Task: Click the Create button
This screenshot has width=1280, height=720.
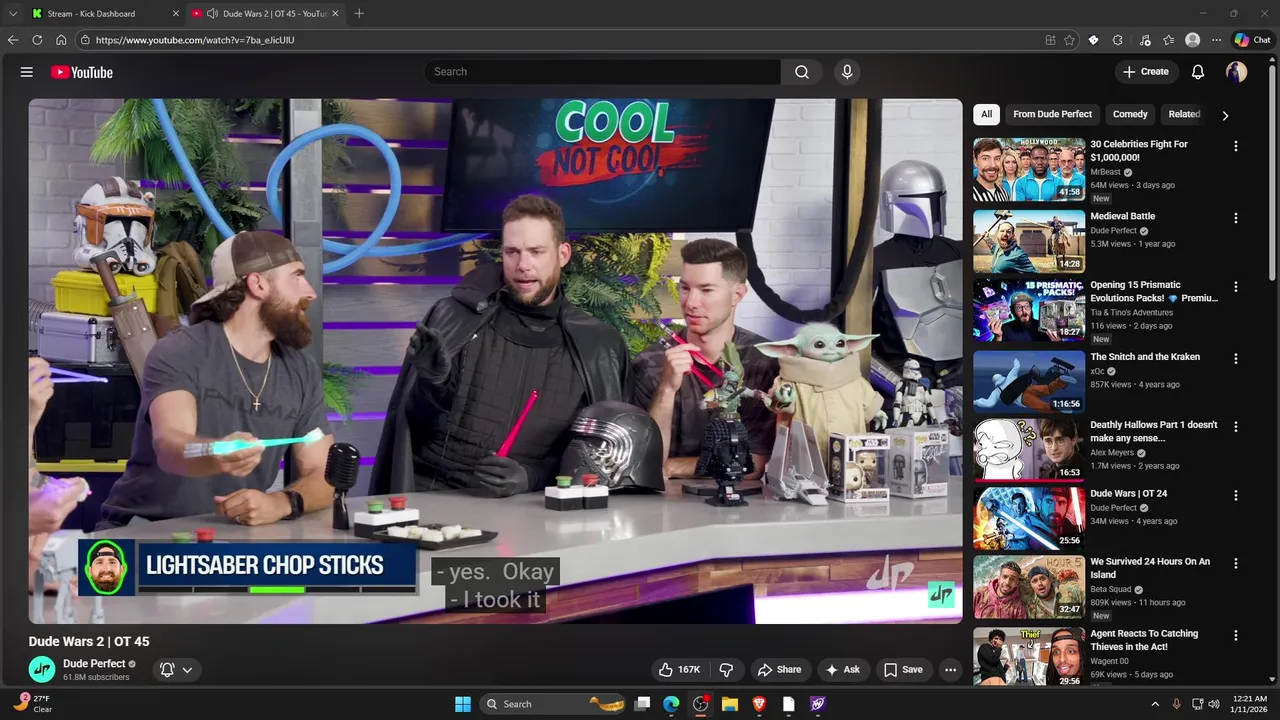Action: tap(1146, 72)
